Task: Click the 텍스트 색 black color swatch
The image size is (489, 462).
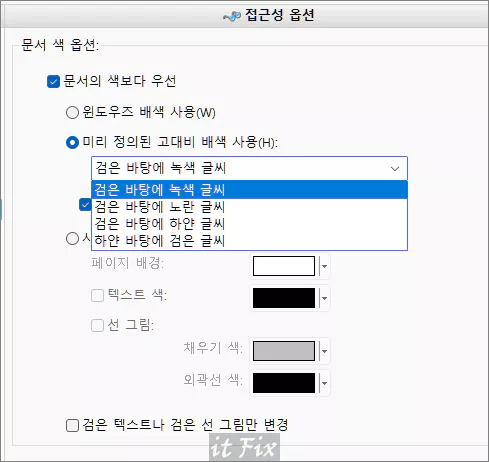Action: coord(284,298)
